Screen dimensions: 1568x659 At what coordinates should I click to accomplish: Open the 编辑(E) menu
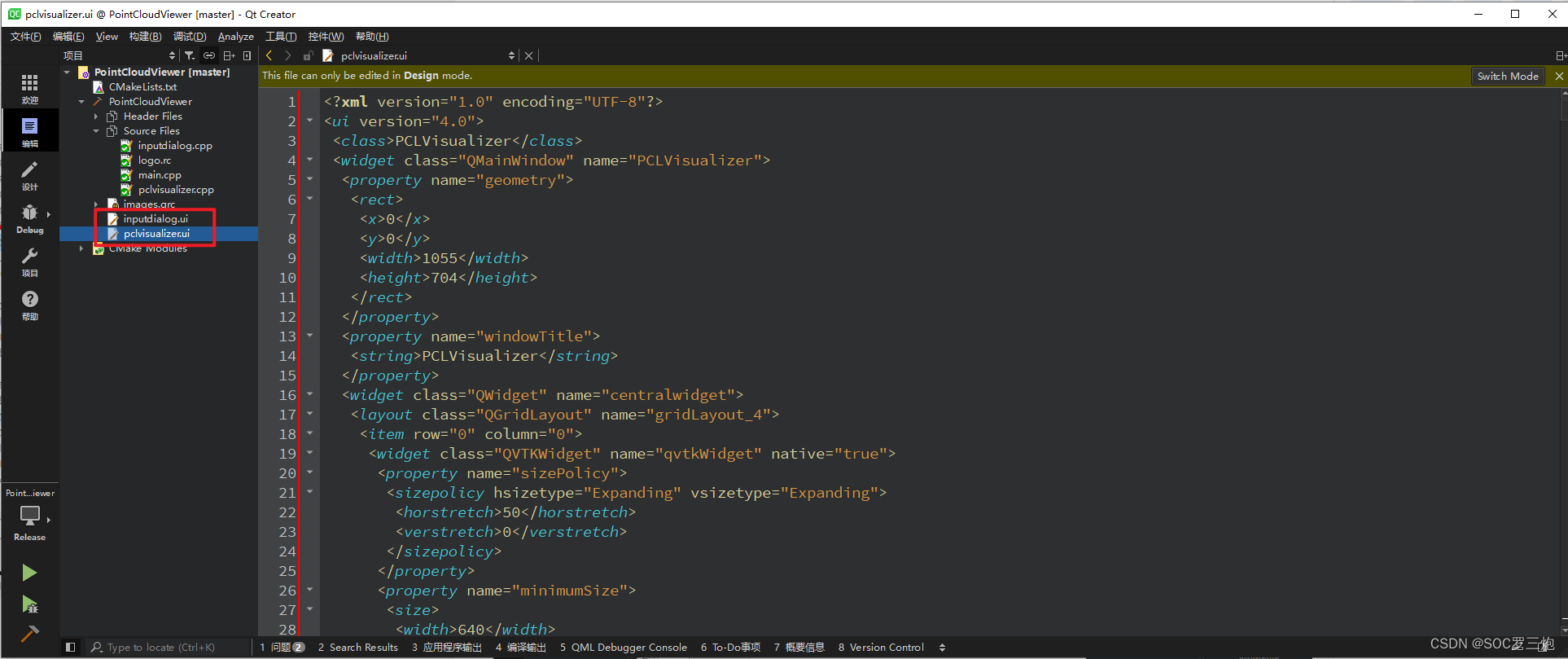pyautogui.click(x=68, y=37)
